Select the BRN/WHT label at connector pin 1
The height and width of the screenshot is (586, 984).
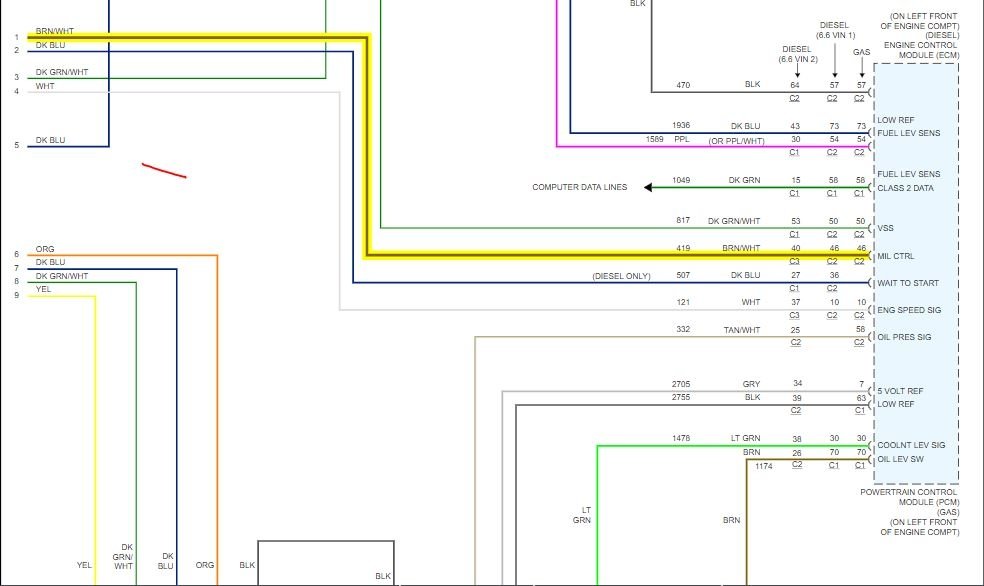point(55,31)
